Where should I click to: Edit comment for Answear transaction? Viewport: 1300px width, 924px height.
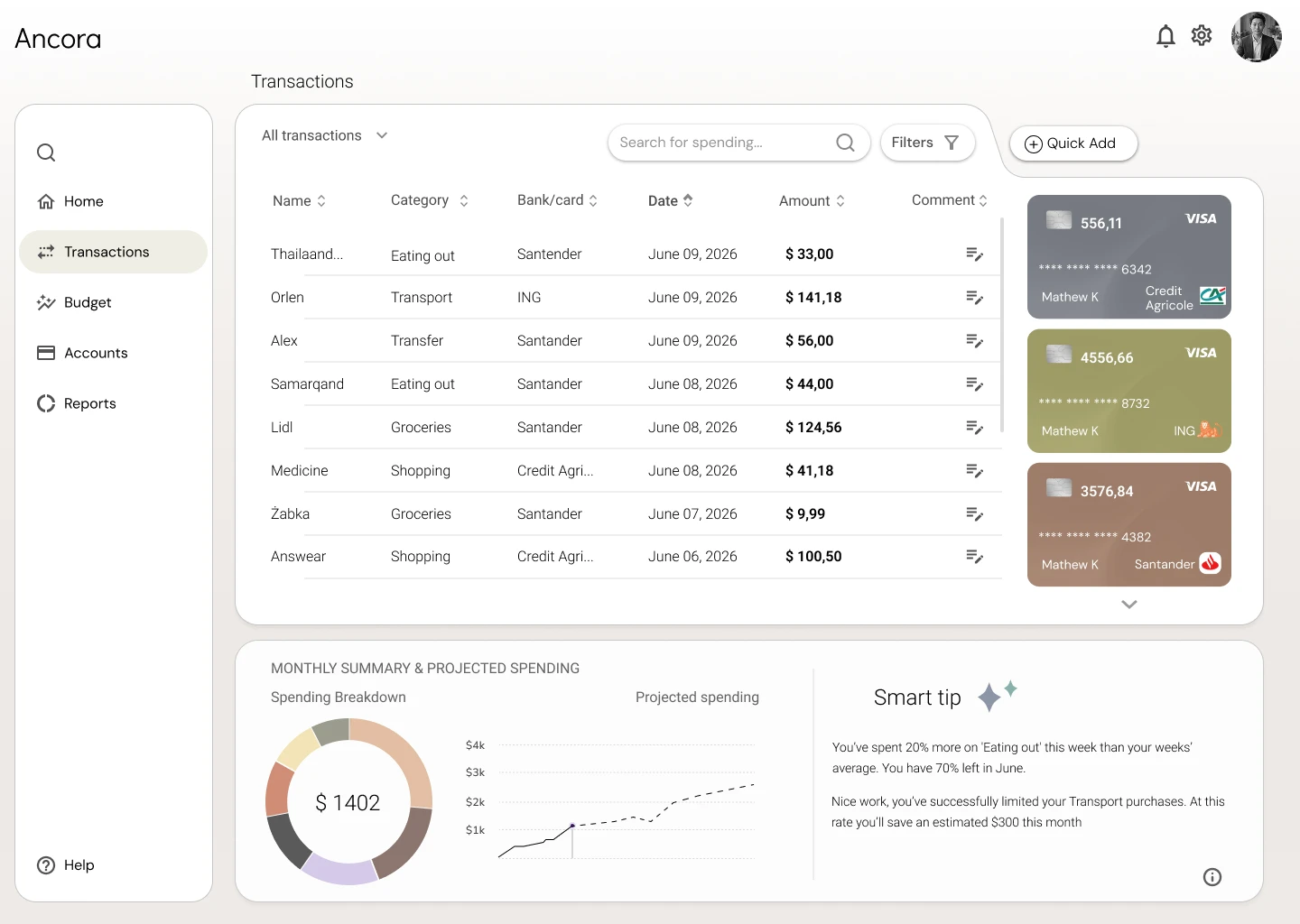coord(974,557)
